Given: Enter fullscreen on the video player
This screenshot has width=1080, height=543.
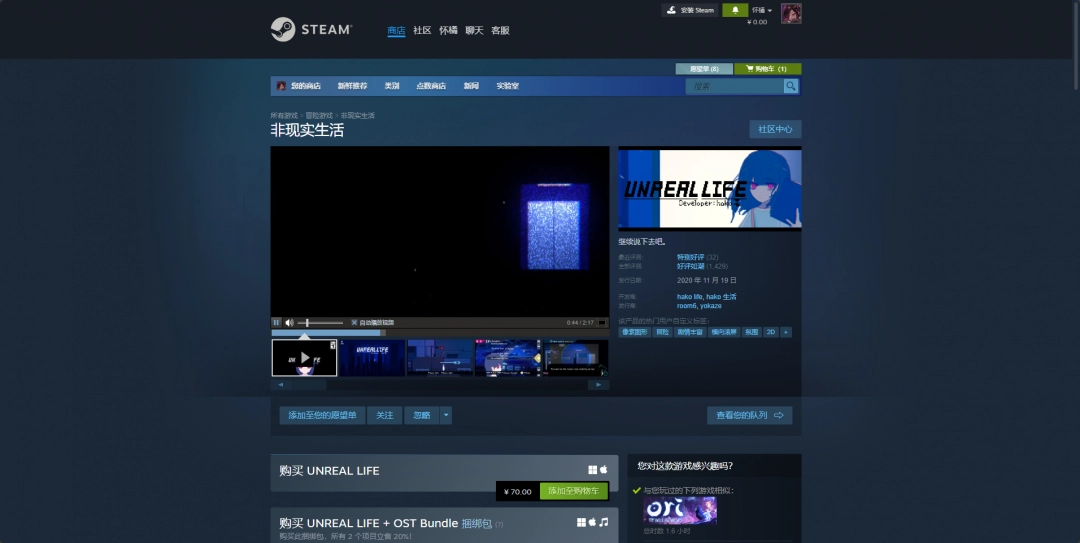Looking at the screenshot, I should click(602, 323).
